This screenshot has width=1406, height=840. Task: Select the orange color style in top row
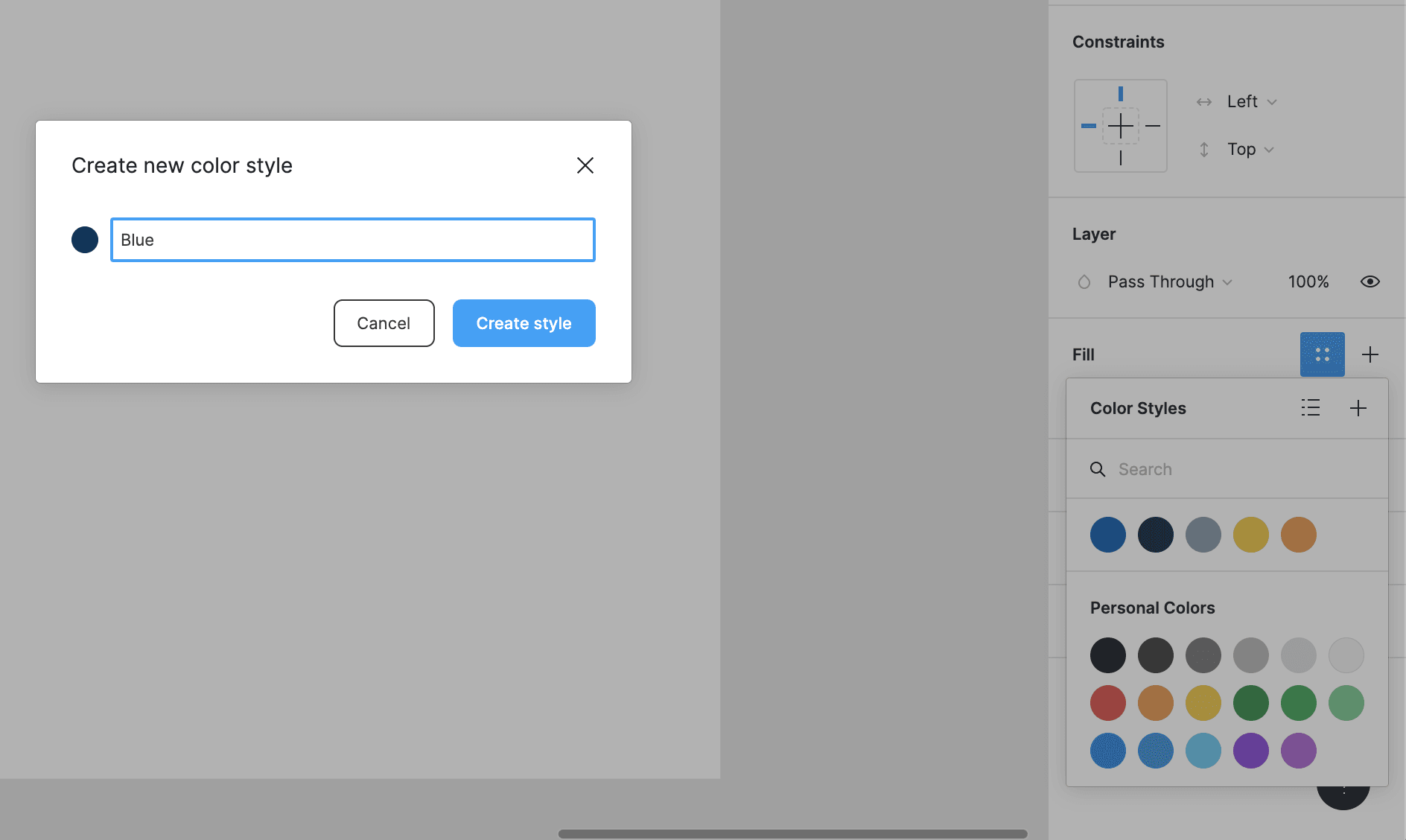tap(1299, 535)
